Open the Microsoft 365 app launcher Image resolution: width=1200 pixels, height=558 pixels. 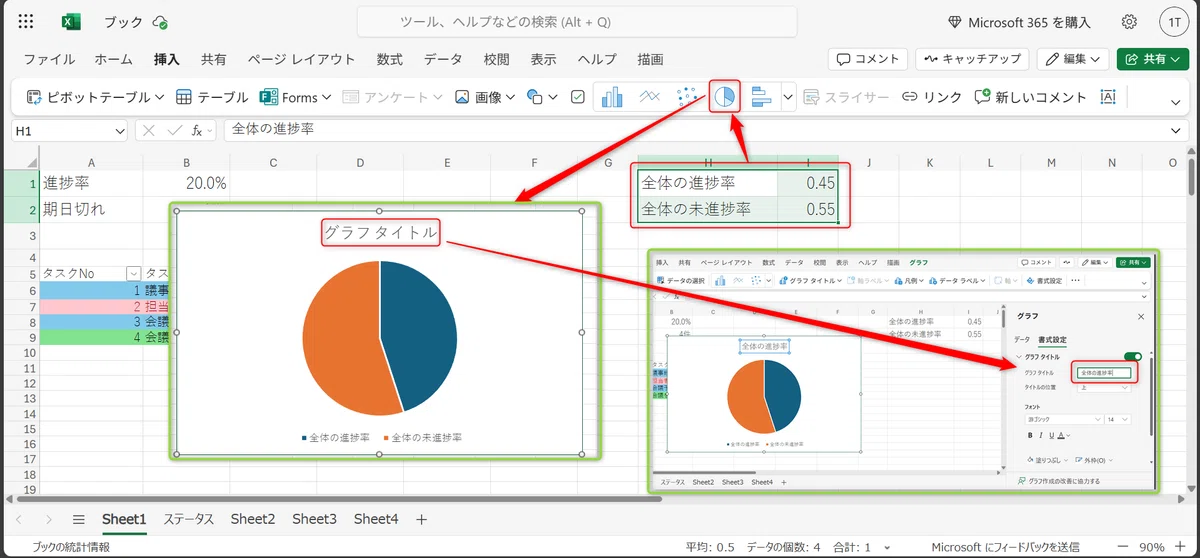click(x=26, y=22)
